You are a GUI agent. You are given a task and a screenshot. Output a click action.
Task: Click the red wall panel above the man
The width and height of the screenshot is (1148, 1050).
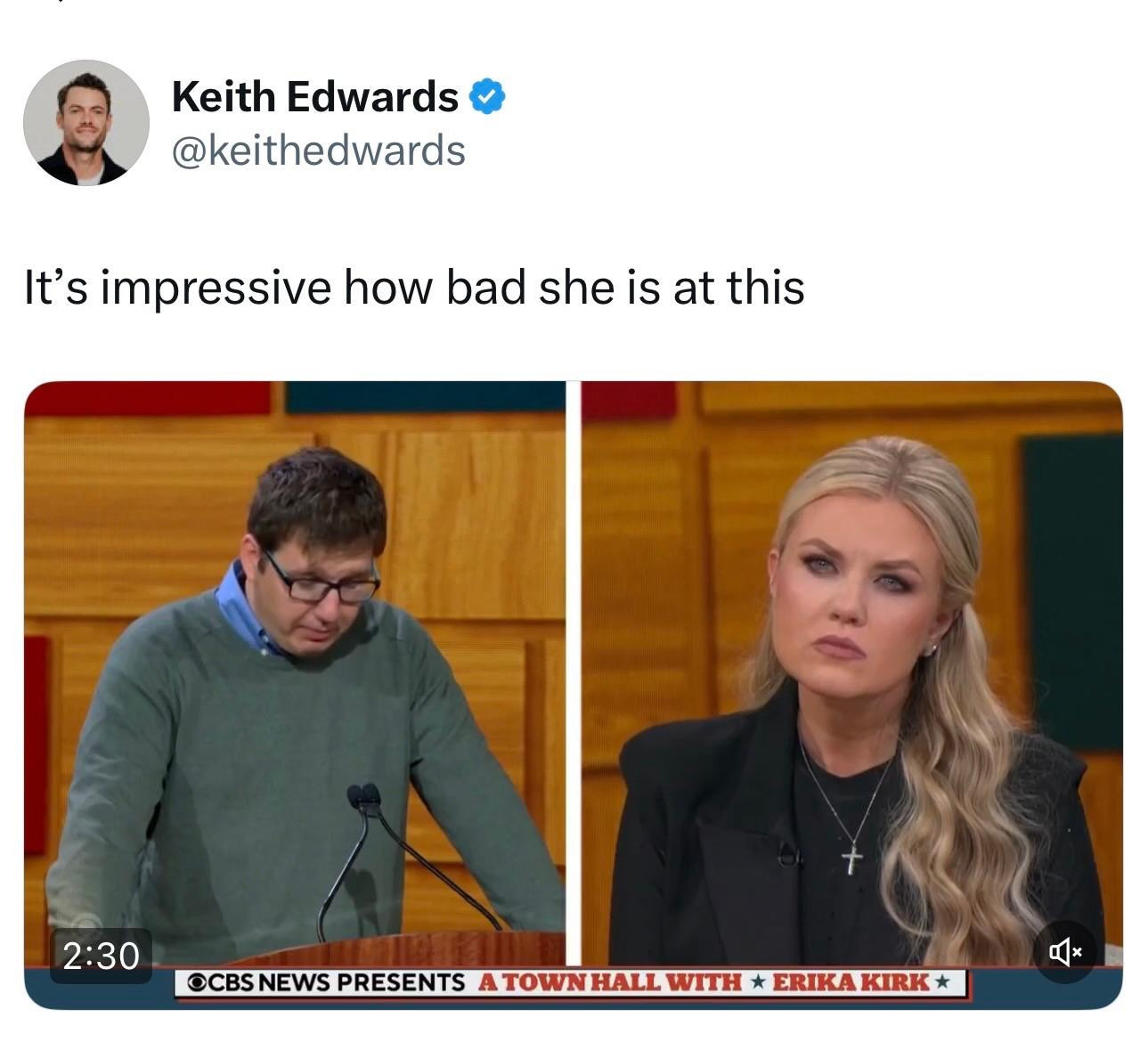148,398
